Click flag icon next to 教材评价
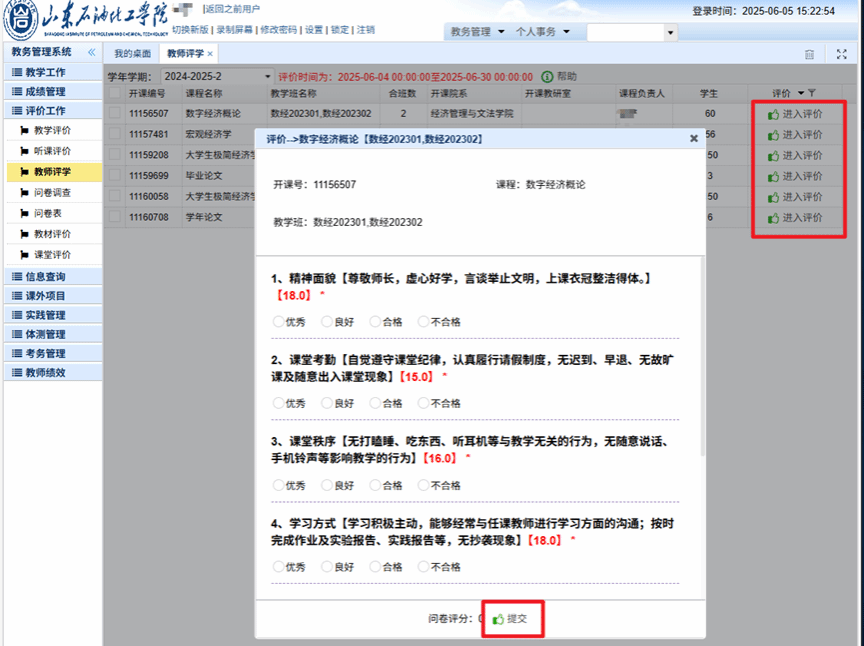This screenshot has height=646, width=864. [24, 234]
